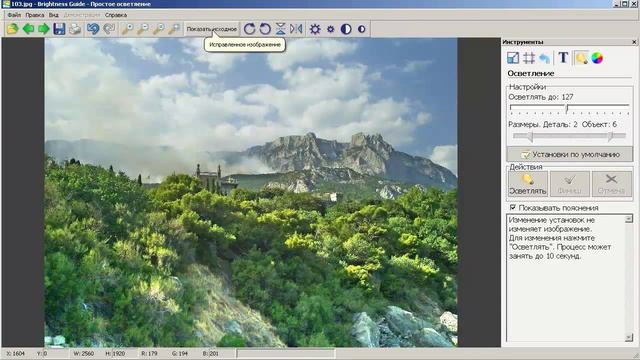Open the color wheel tool

click(597, 58)
